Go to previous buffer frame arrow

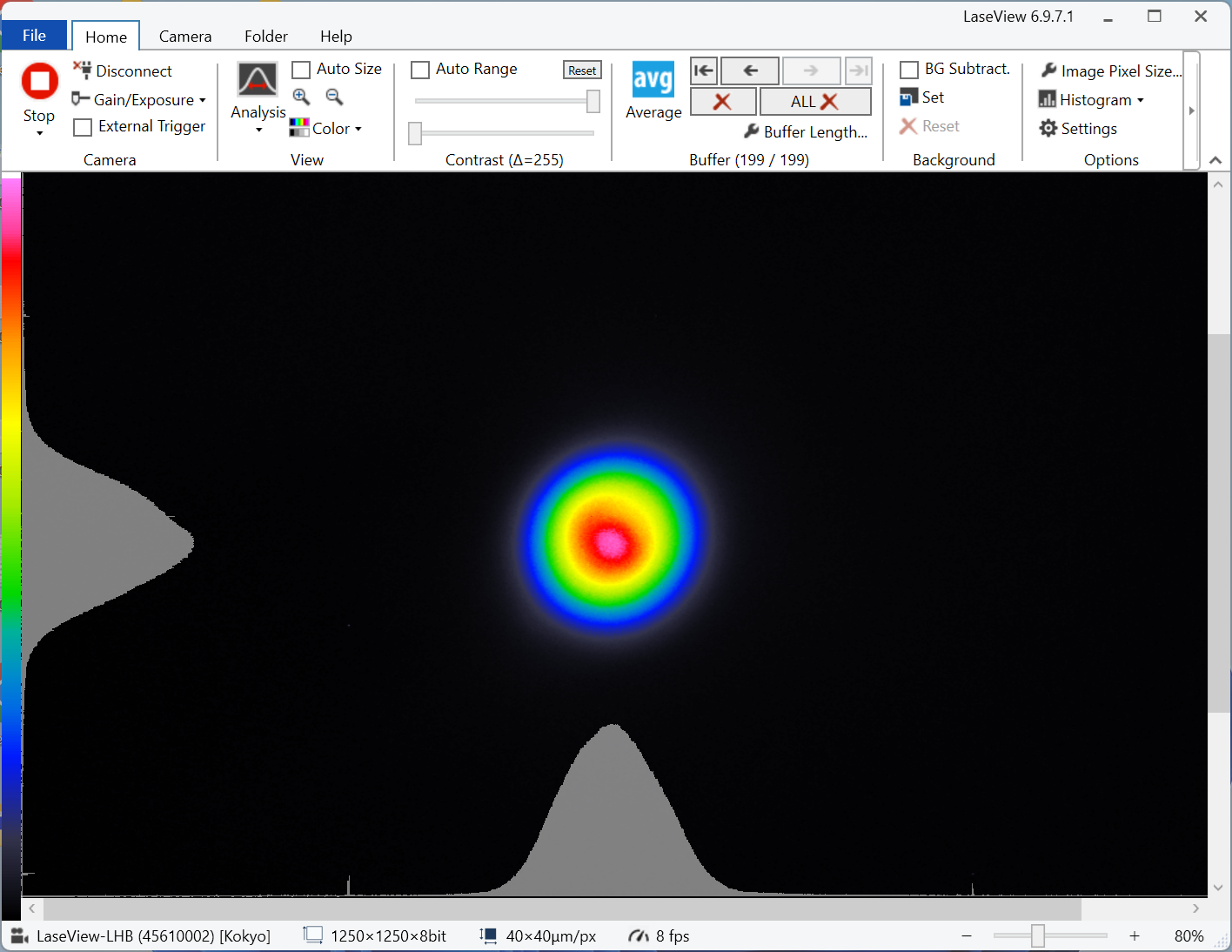coord(750,70)
